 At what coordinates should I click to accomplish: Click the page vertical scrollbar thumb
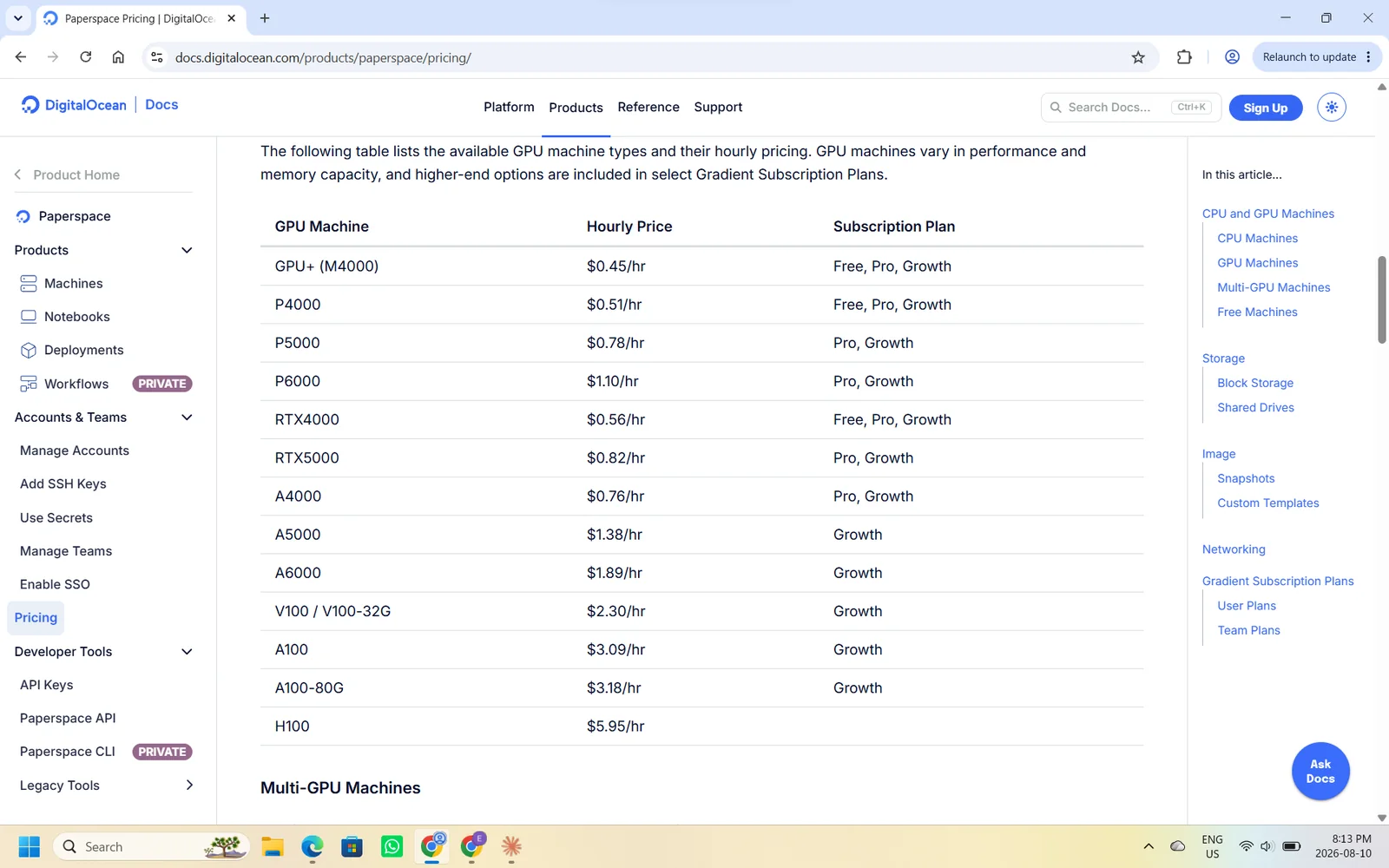(1382, 299)
